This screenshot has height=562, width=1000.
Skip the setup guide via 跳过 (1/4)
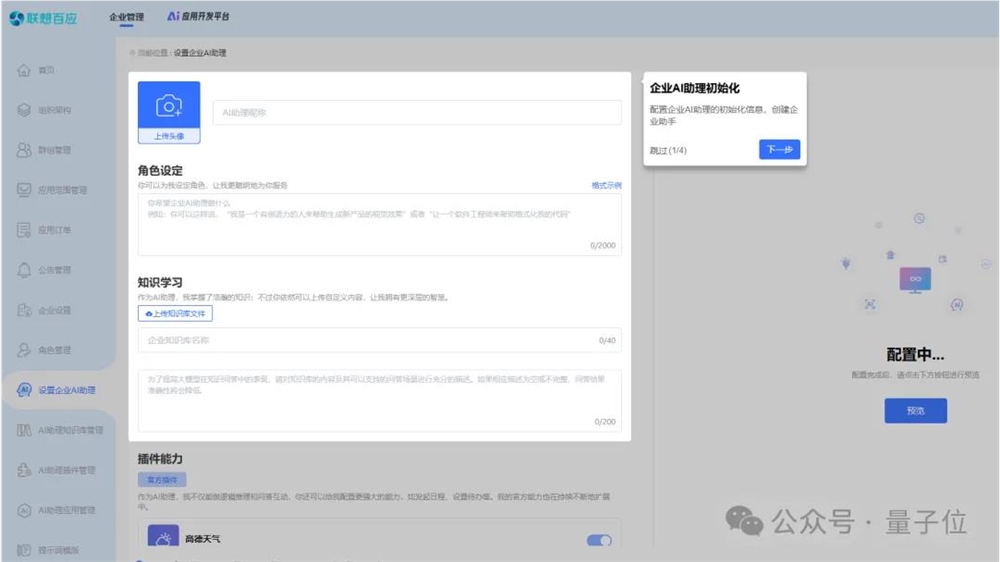[668, 151]
